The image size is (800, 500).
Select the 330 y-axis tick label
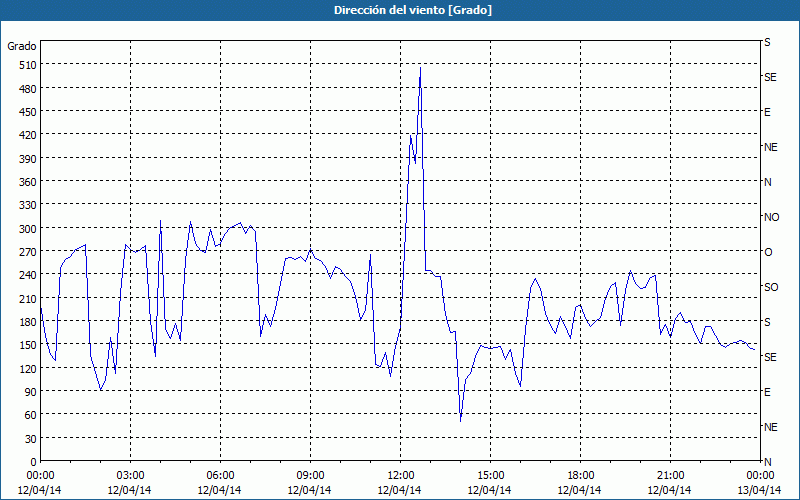28,205
